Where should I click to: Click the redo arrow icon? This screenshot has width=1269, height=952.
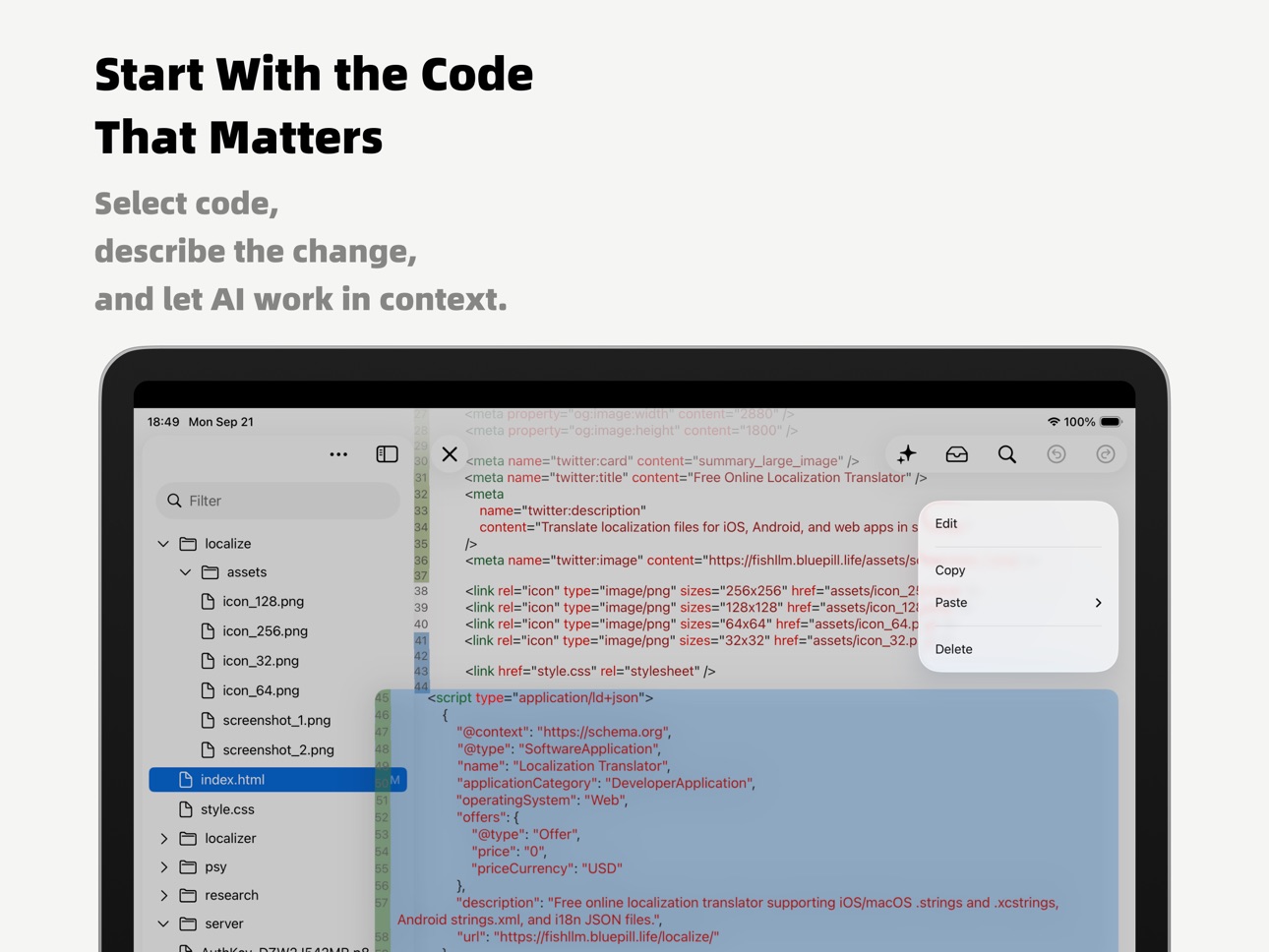1106,454
